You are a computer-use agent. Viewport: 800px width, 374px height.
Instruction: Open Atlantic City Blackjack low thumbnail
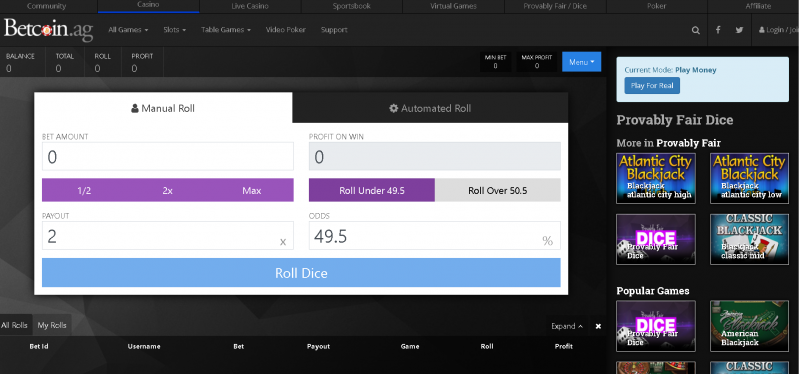tap(749, 178)
